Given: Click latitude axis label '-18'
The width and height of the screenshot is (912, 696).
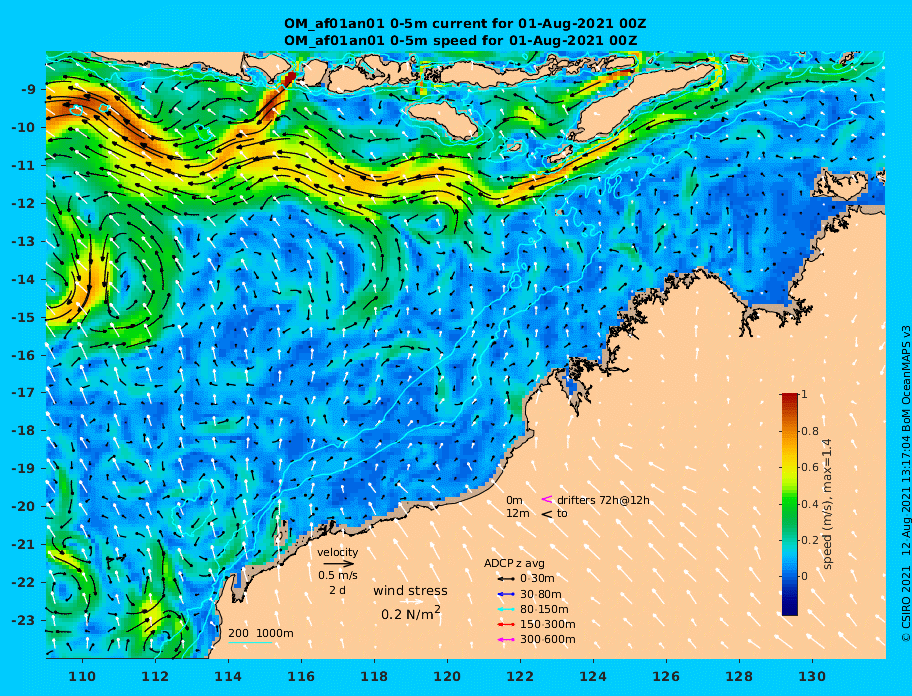Looking at the screenshot, I should click(25, 430).
